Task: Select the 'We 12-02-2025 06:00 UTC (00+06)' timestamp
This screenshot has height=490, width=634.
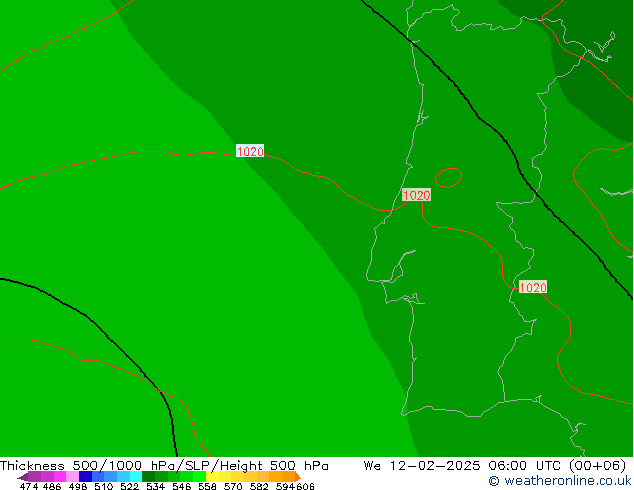Action: coord(495,466)
